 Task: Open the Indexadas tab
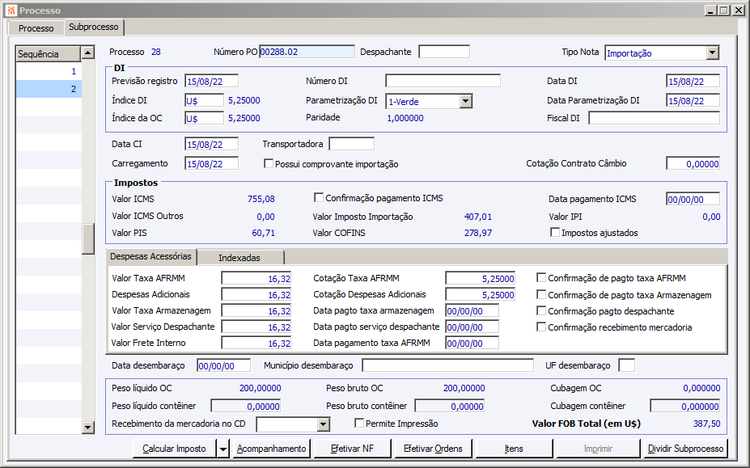[x=240, y=258]
